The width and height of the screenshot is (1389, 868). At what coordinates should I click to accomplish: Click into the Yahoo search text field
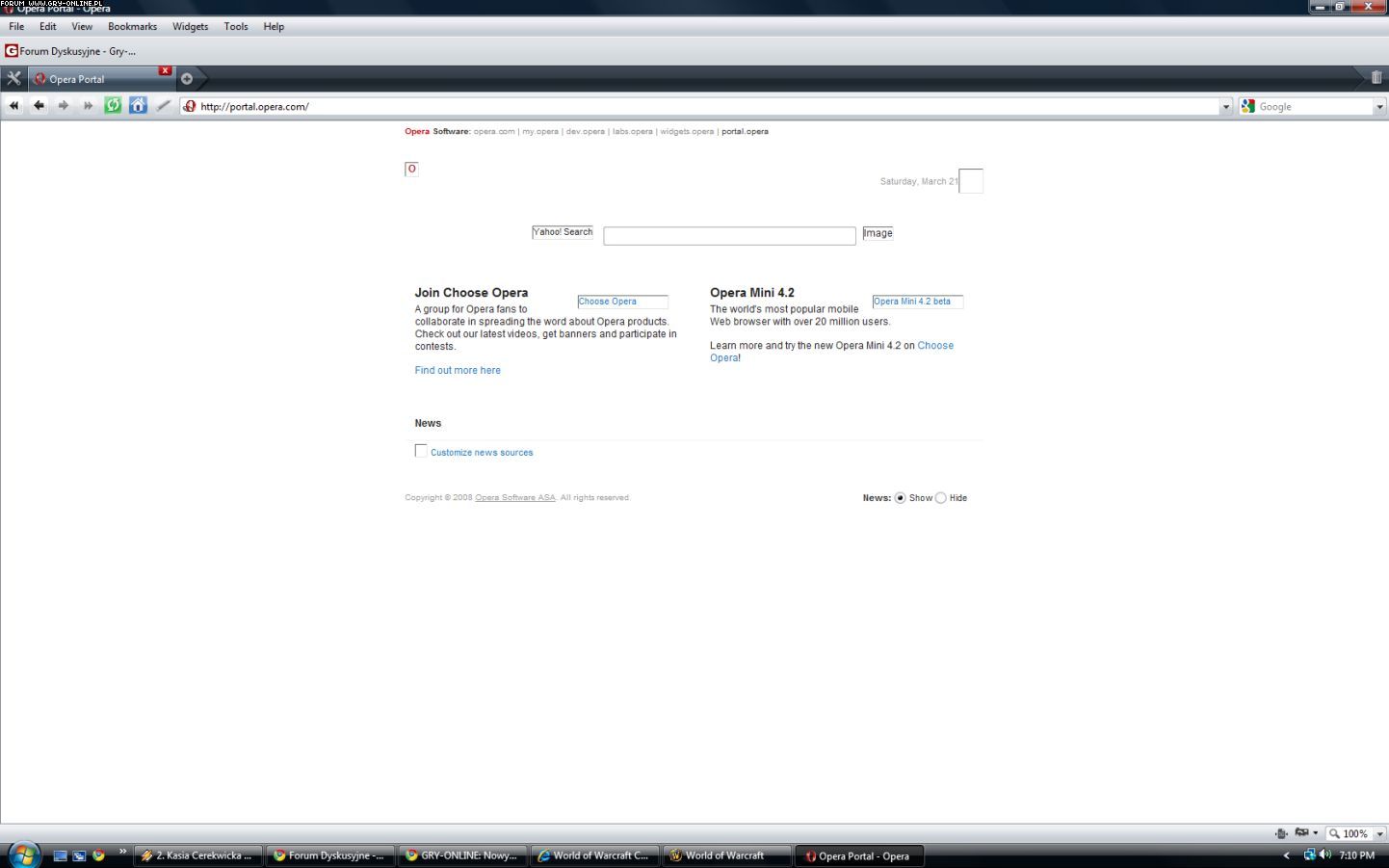[x=729, y=236]
